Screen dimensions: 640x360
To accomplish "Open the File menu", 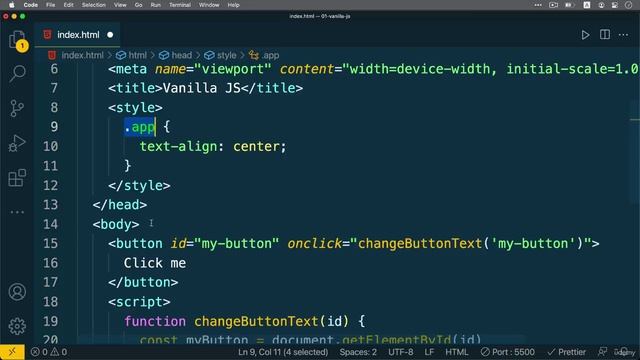I will (x=51, y=5).
